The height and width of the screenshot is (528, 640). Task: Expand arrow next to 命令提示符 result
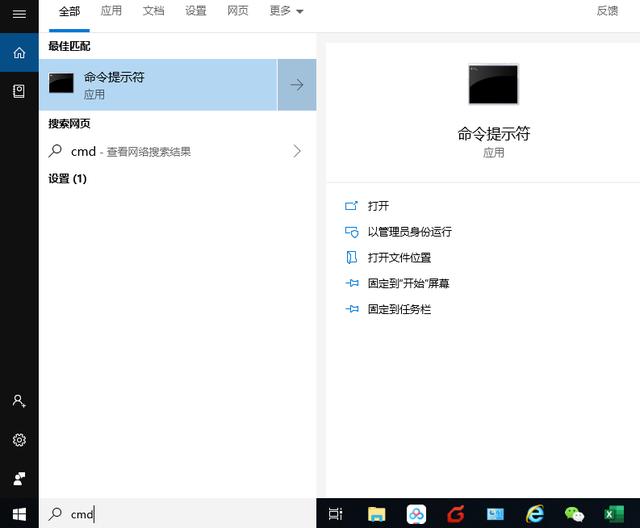click(x=297, y=85)
